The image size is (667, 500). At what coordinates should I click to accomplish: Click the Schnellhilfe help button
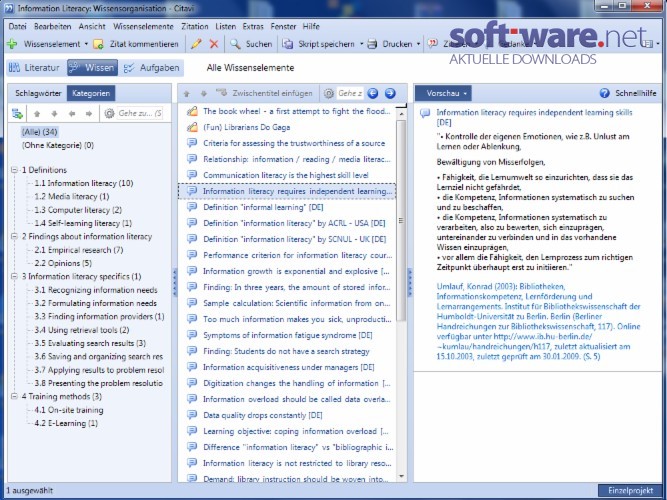(627, 93)
